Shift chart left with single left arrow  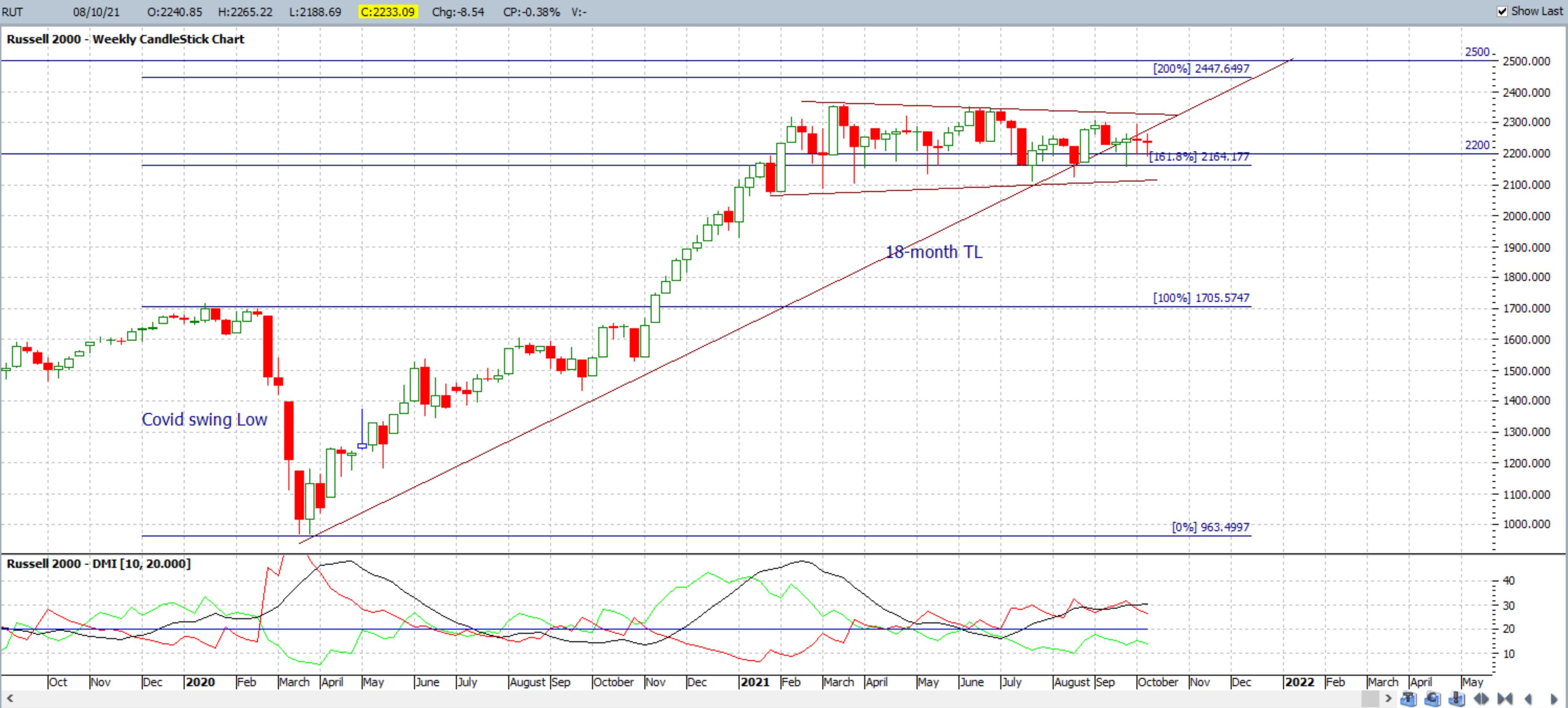pos(1528,698)
